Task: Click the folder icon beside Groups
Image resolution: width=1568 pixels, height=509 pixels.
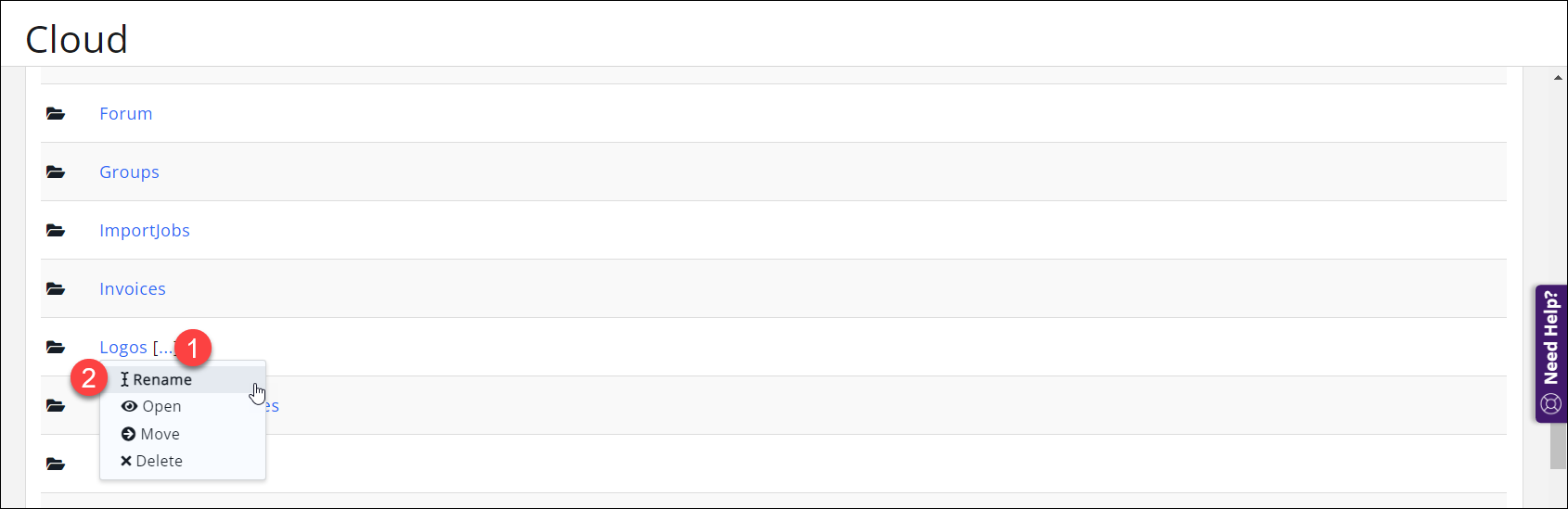Action: 56,172
